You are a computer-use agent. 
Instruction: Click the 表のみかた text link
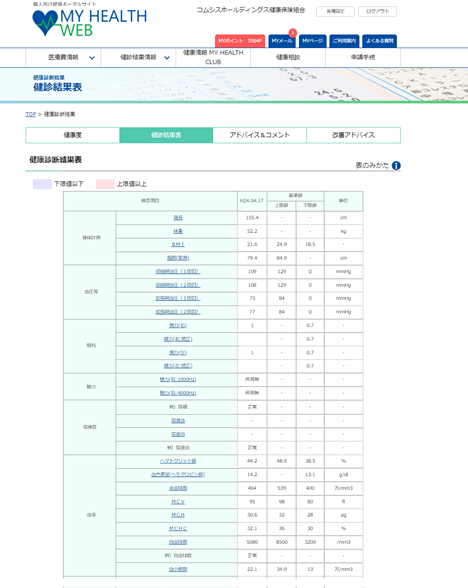pyautogui.click(x=372, y=165)
